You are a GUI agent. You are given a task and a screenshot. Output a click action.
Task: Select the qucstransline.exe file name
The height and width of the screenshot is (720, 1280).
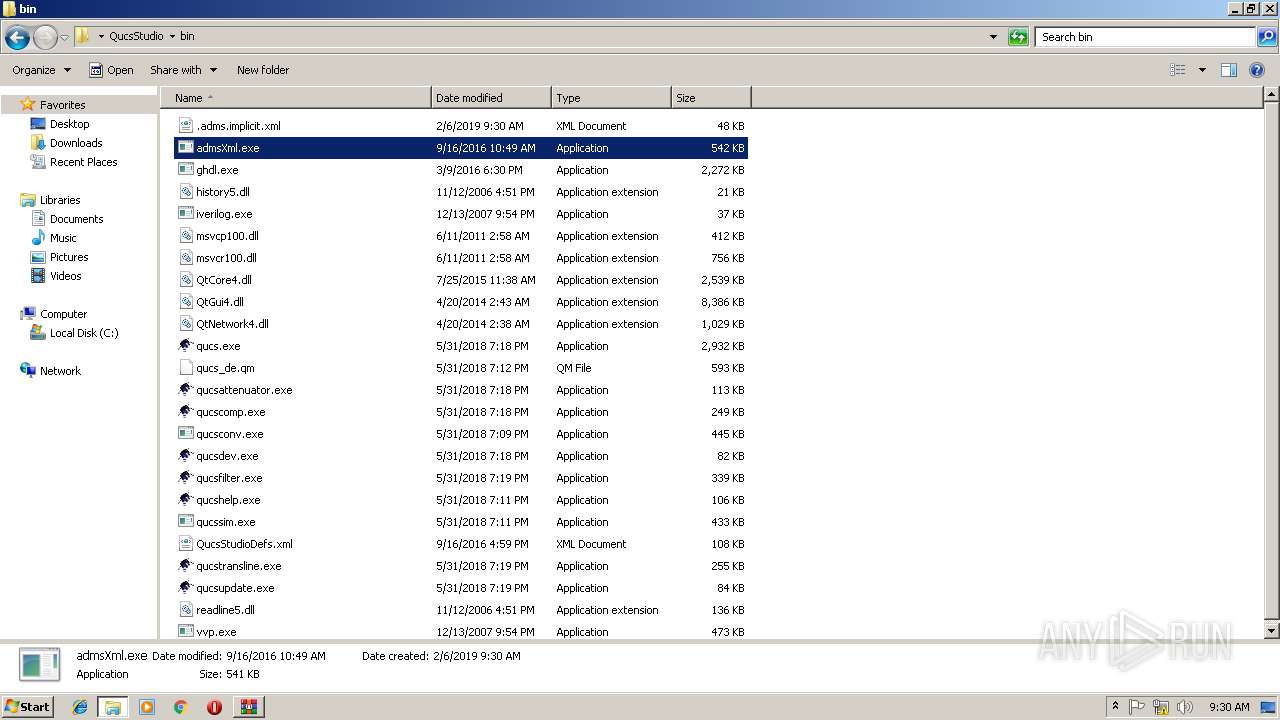tap(239, 566)
